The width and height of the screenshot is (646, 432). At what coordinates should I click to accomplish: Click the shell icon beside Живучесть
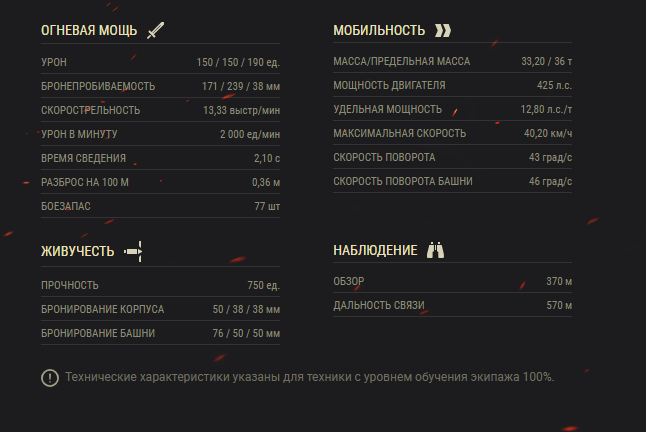pos(133,251)
